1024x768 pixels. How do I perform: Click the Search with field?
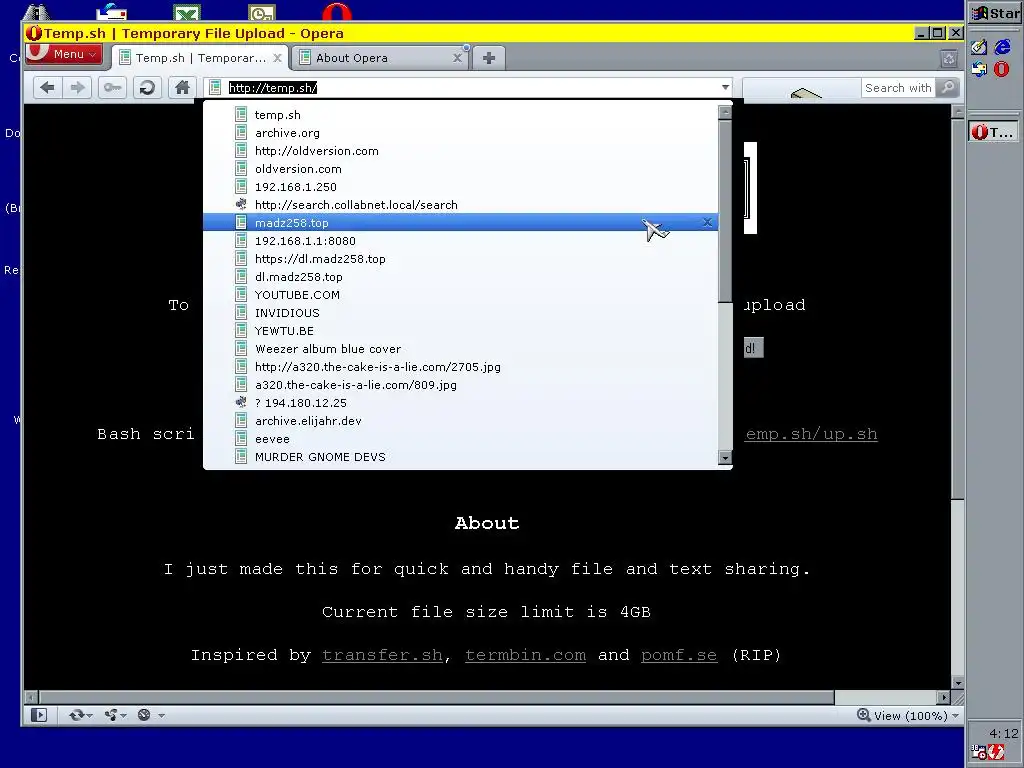point(898,88)
